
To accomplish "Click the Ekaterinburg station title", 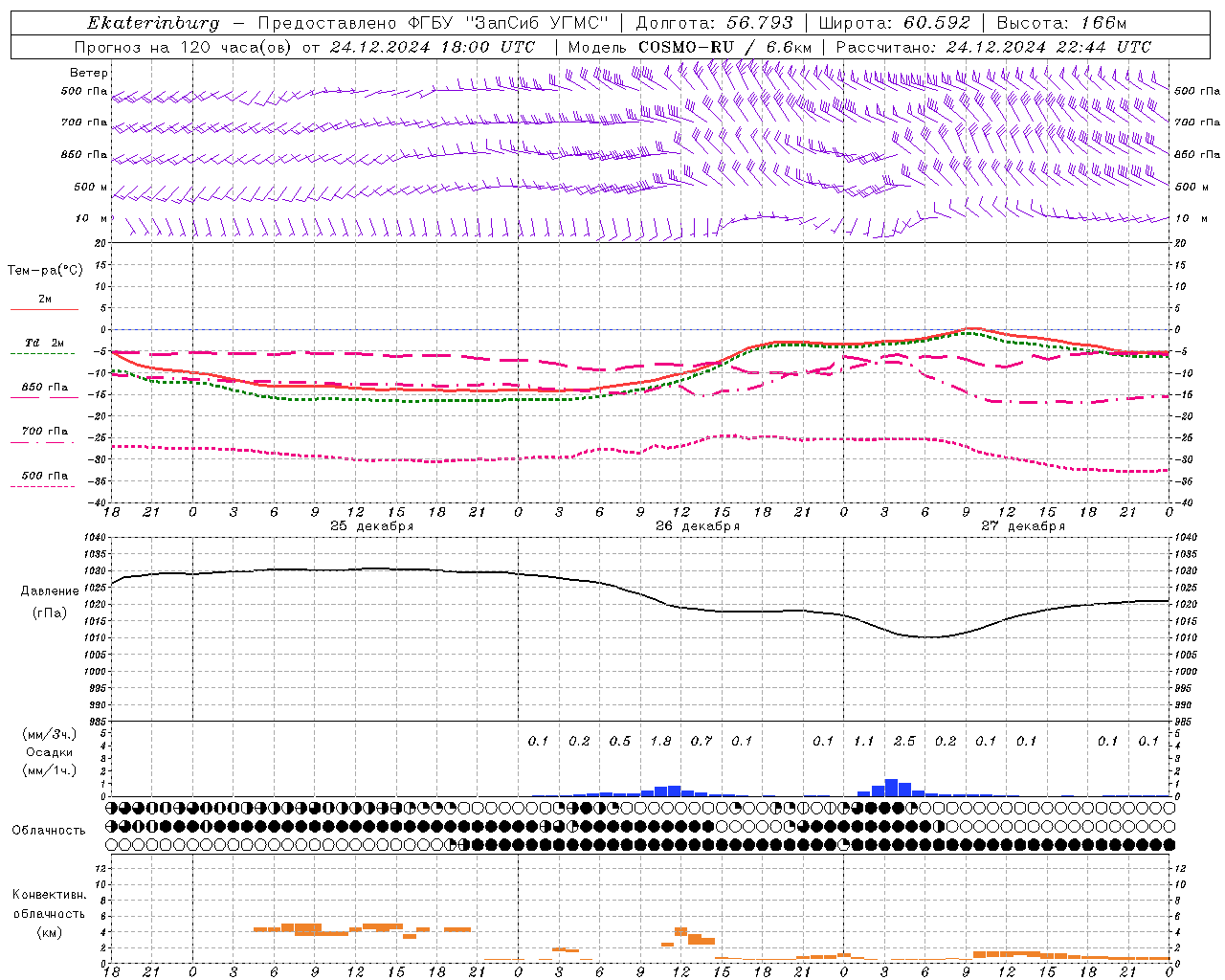I will (x=153, y=23).
